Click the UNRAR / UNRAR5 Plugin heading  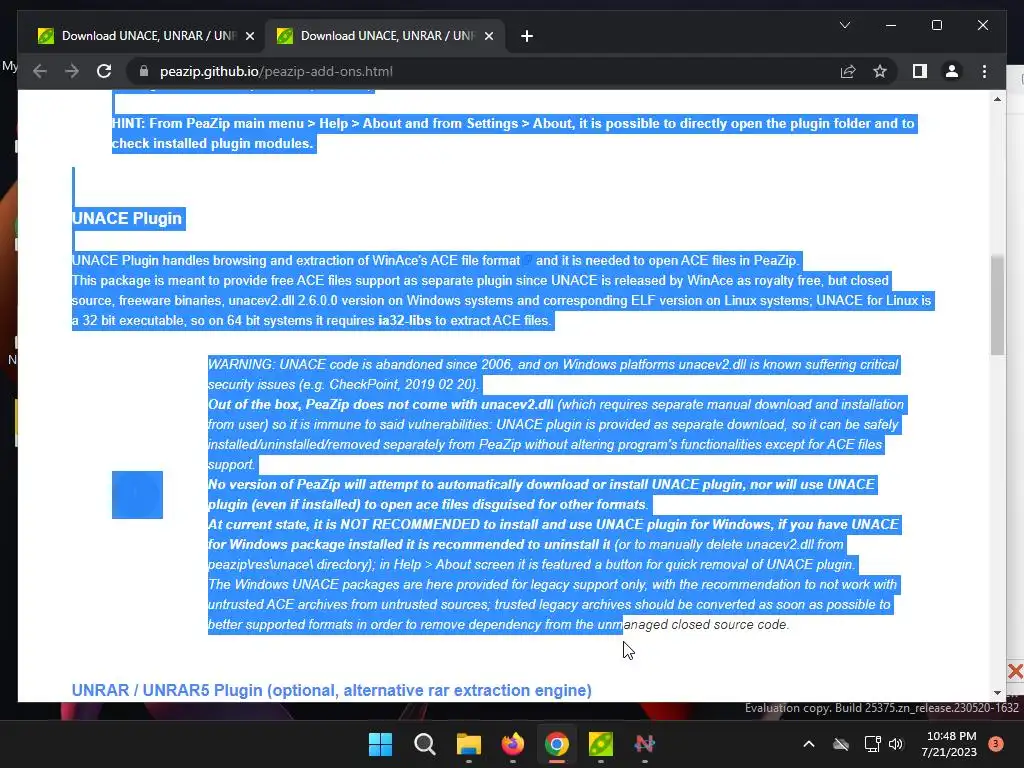[332, 690]
